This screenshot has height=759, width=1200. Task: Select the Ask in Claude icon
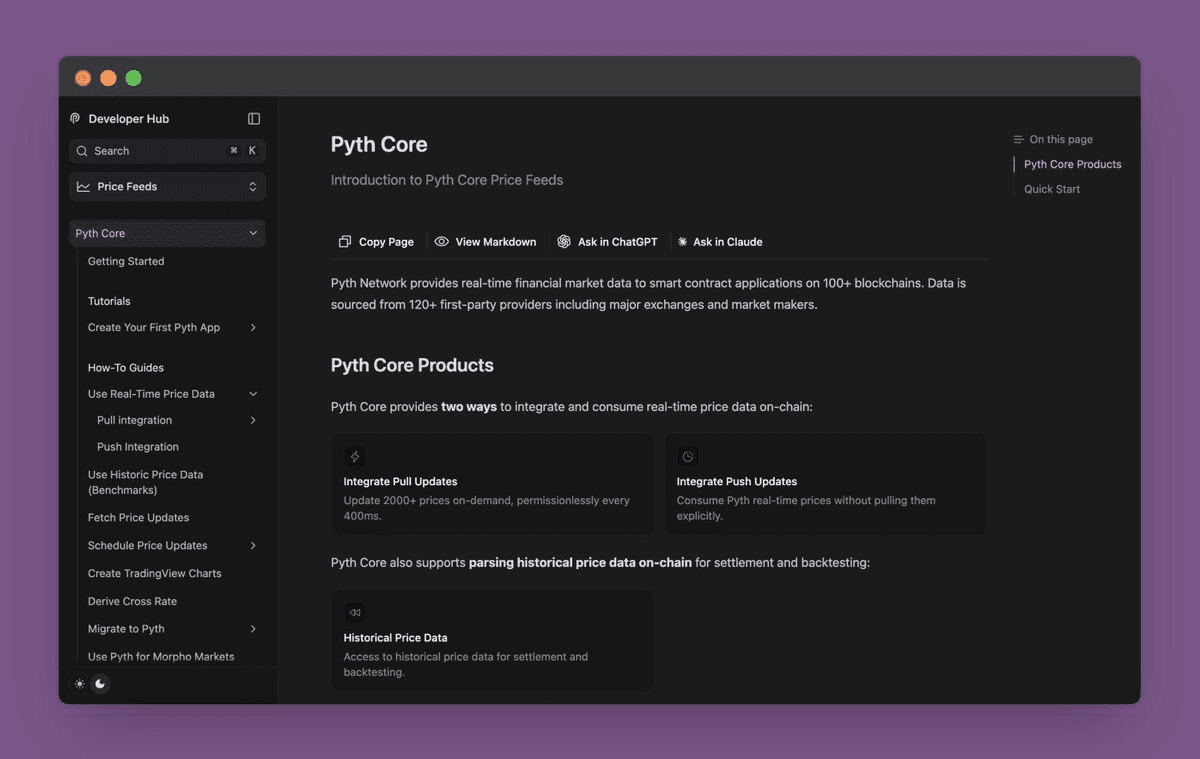coord(682,241)
